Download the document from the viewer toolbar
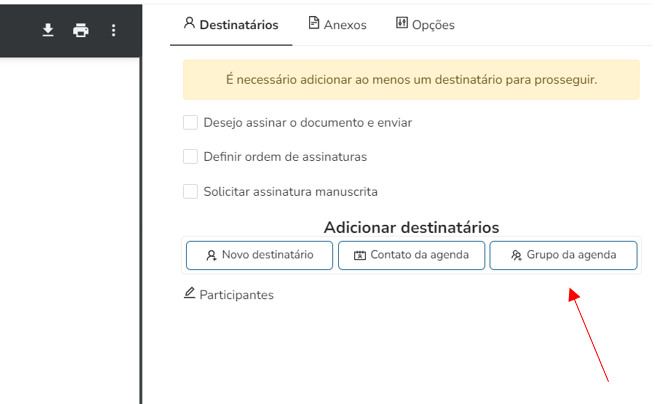Viewport: 655px width, 404px height. tap(48, 30)
